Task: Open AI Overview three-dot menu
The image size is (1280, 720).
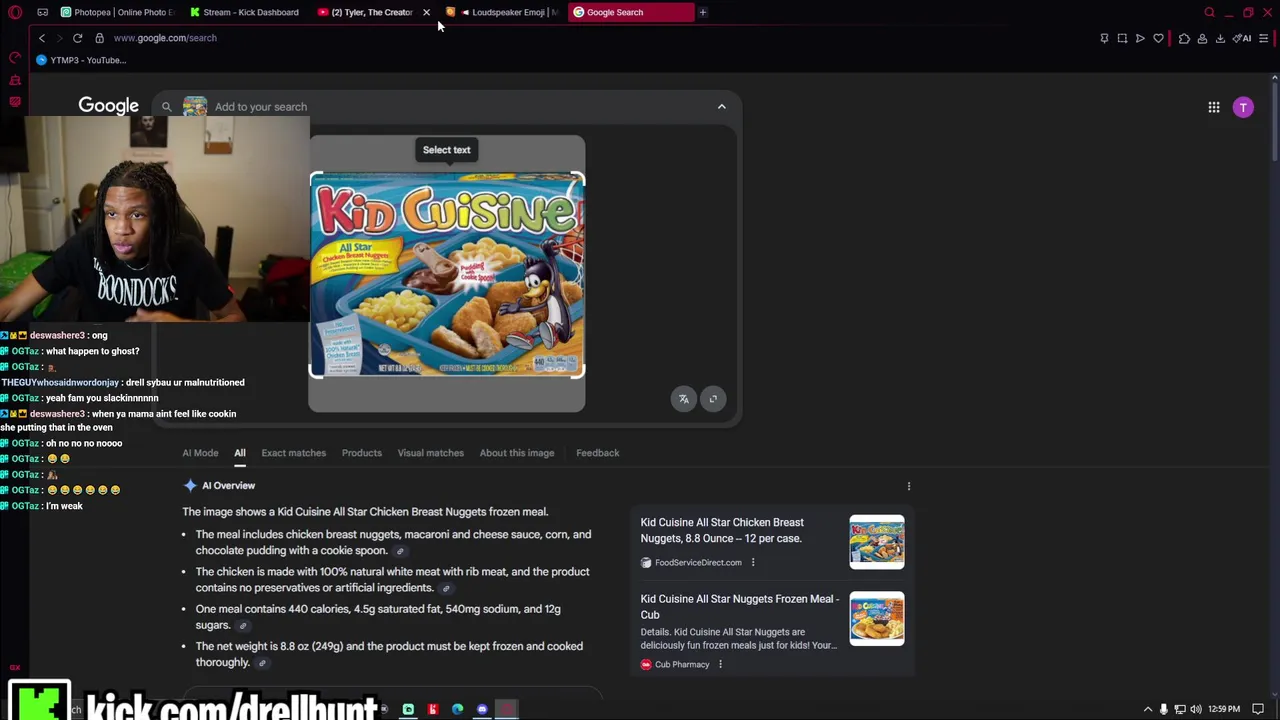Action: (909, 486)
